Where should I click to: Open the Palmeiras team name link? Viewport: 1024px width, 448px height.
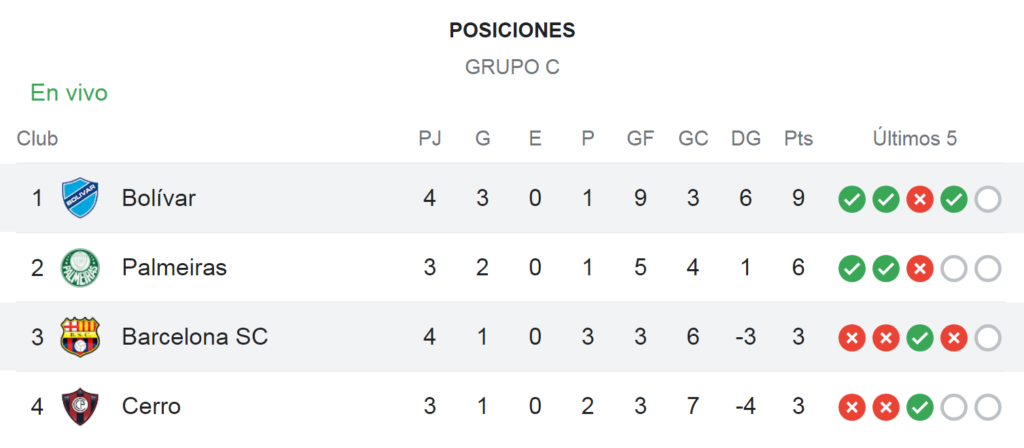[x=174, y=268]
